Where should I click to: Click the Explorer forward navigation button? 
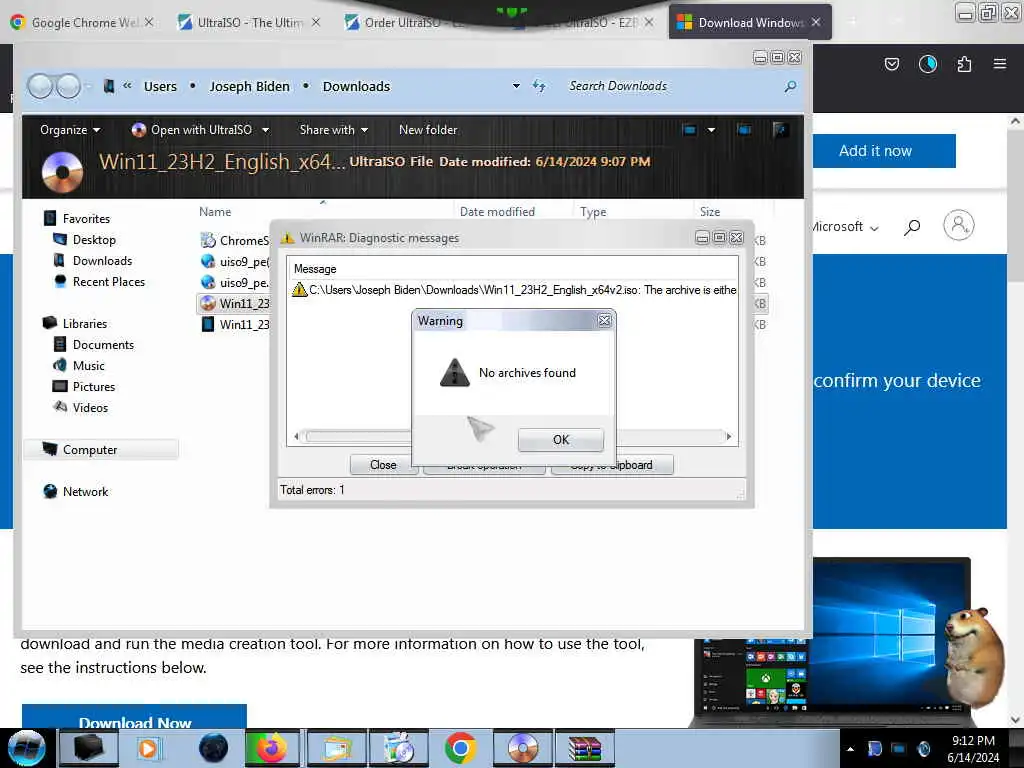(68, 86)
